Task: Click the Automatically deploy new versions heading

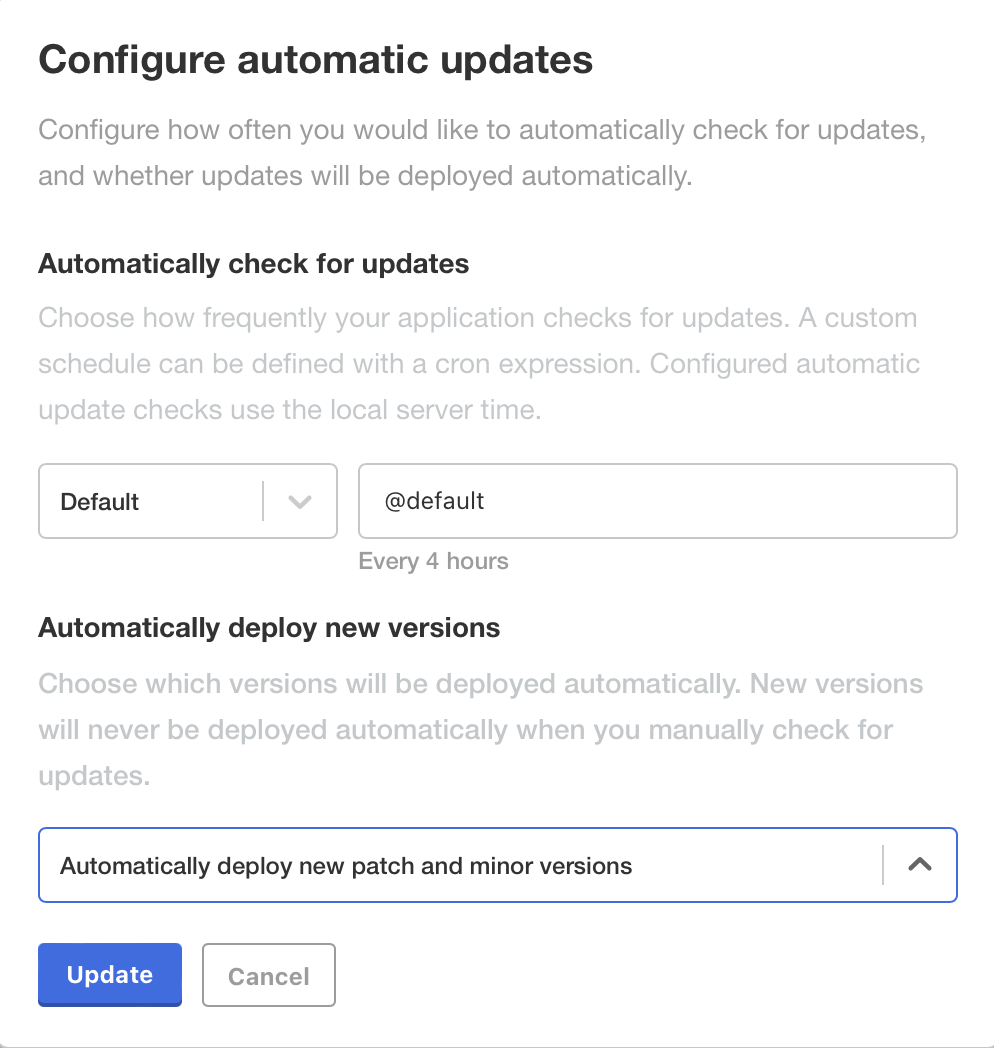Action: pyautogui.click(x=268, y=627)
